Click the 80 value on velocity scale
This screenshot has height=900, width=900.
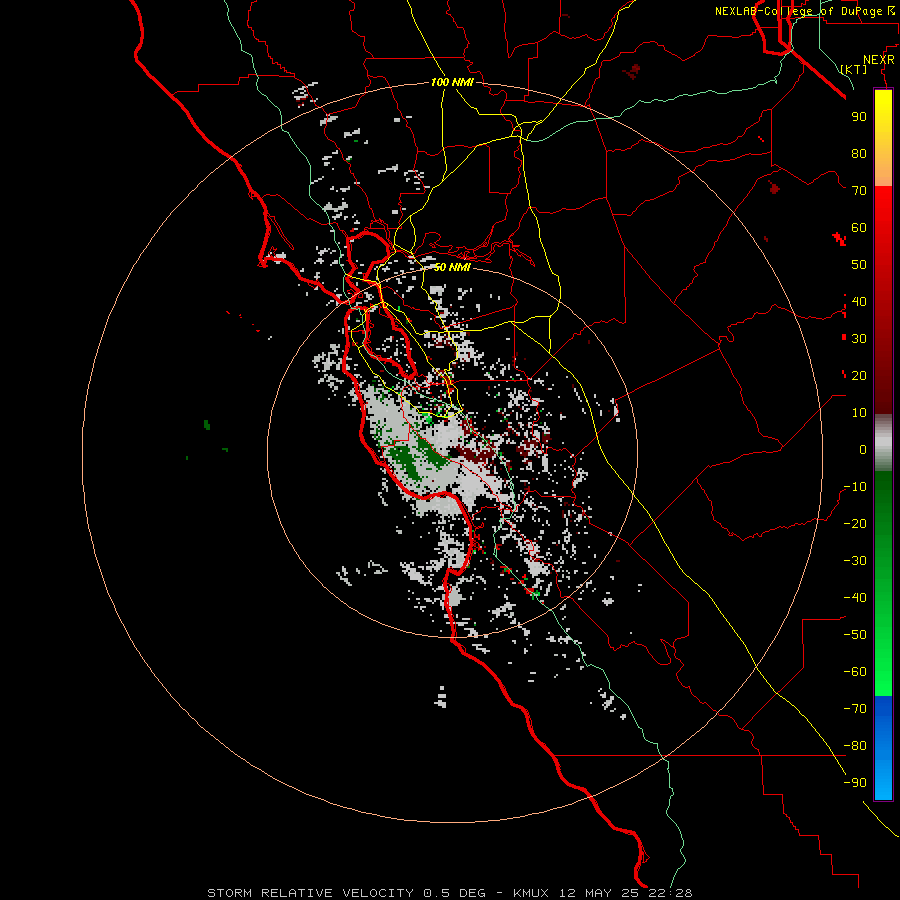[859, 154]
